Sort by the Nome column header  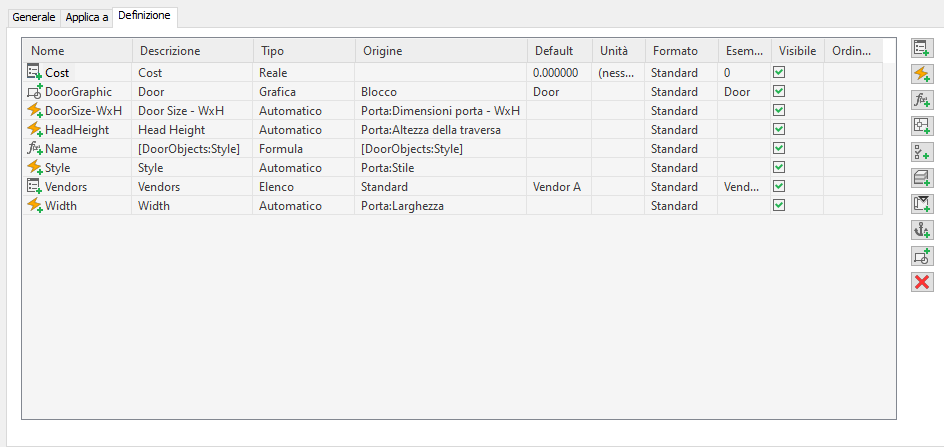pos(78,51)
